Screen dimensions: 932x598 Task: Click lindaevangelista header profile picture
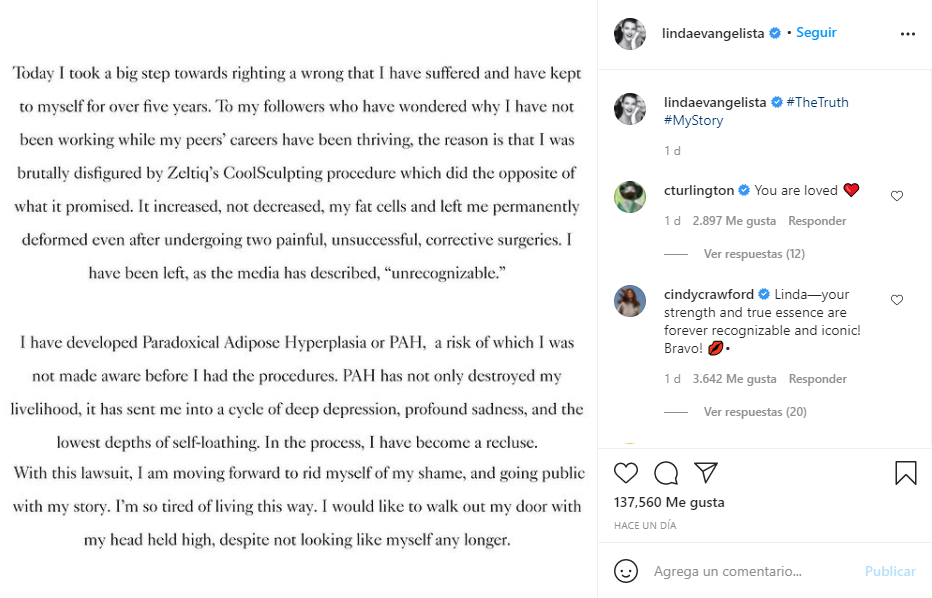(630, 33)
